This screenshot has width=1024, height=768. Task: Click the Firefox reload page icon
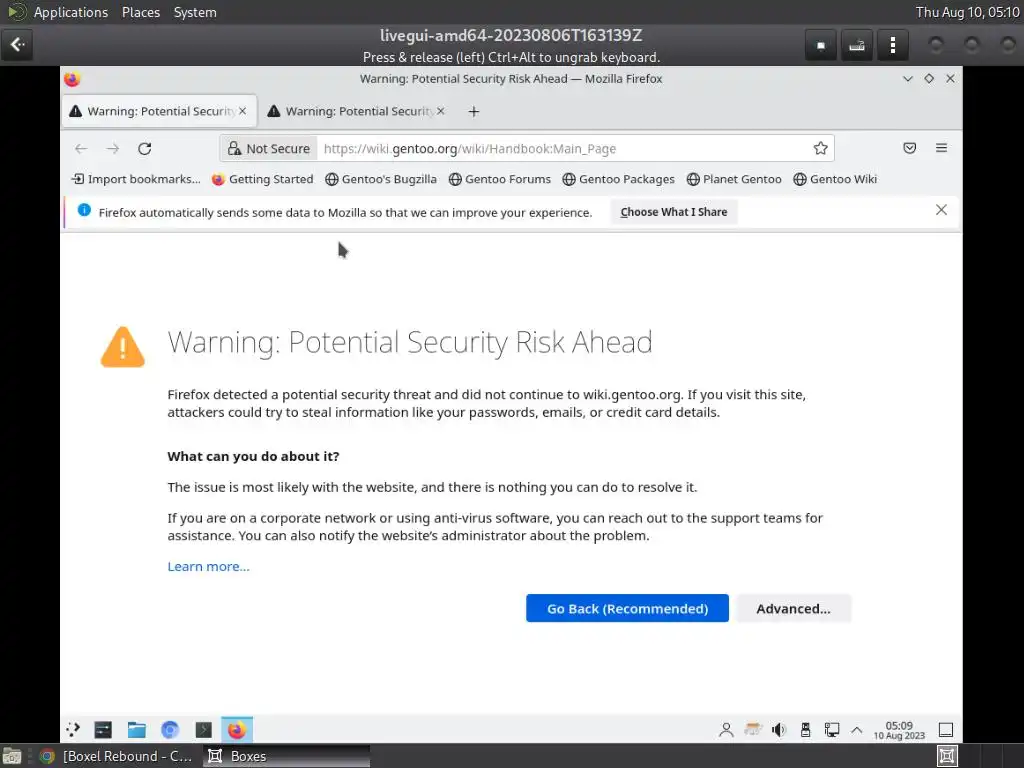(x=144, y=148)
